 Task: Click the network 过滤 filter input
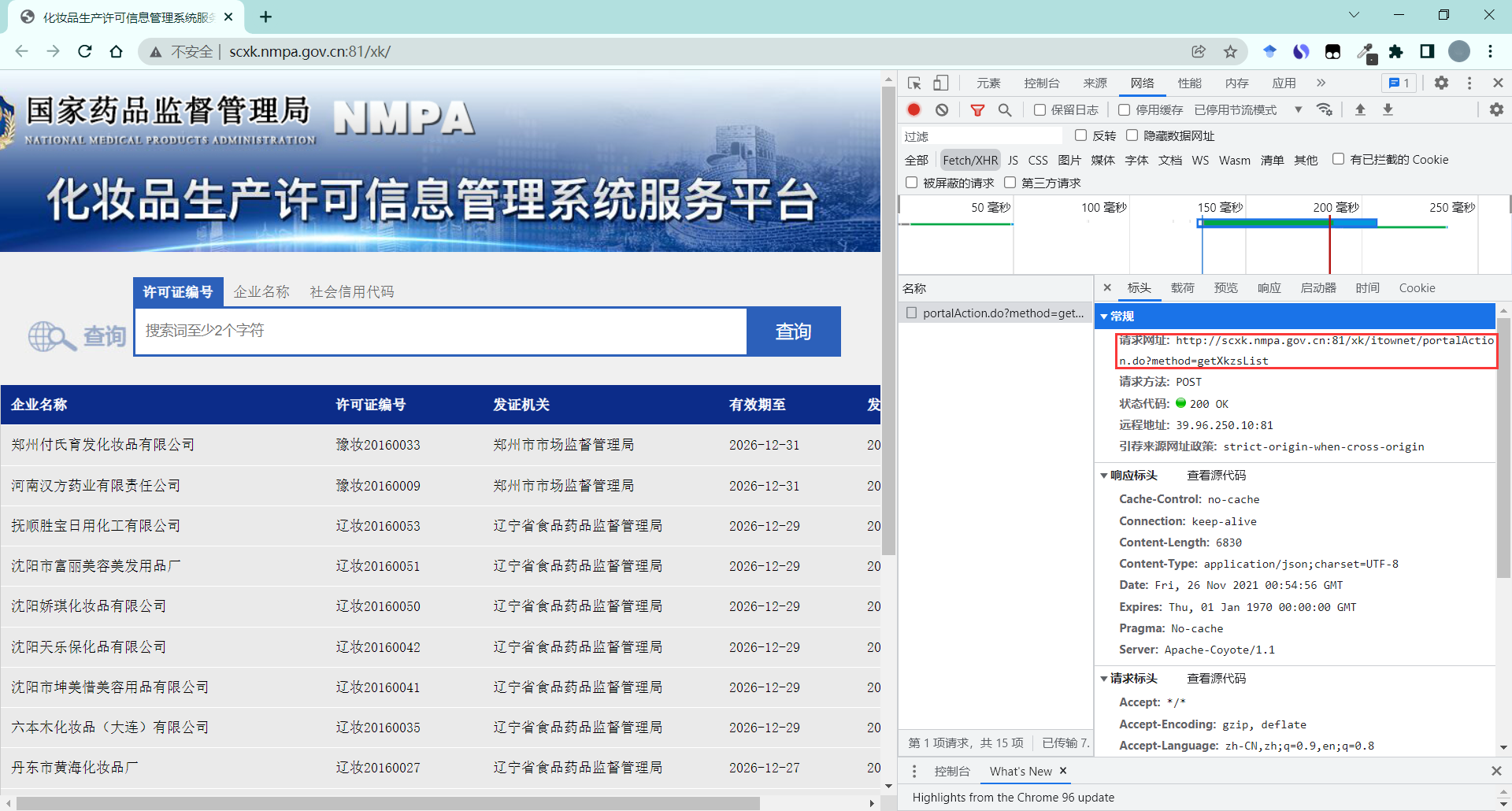pos(982,136)
